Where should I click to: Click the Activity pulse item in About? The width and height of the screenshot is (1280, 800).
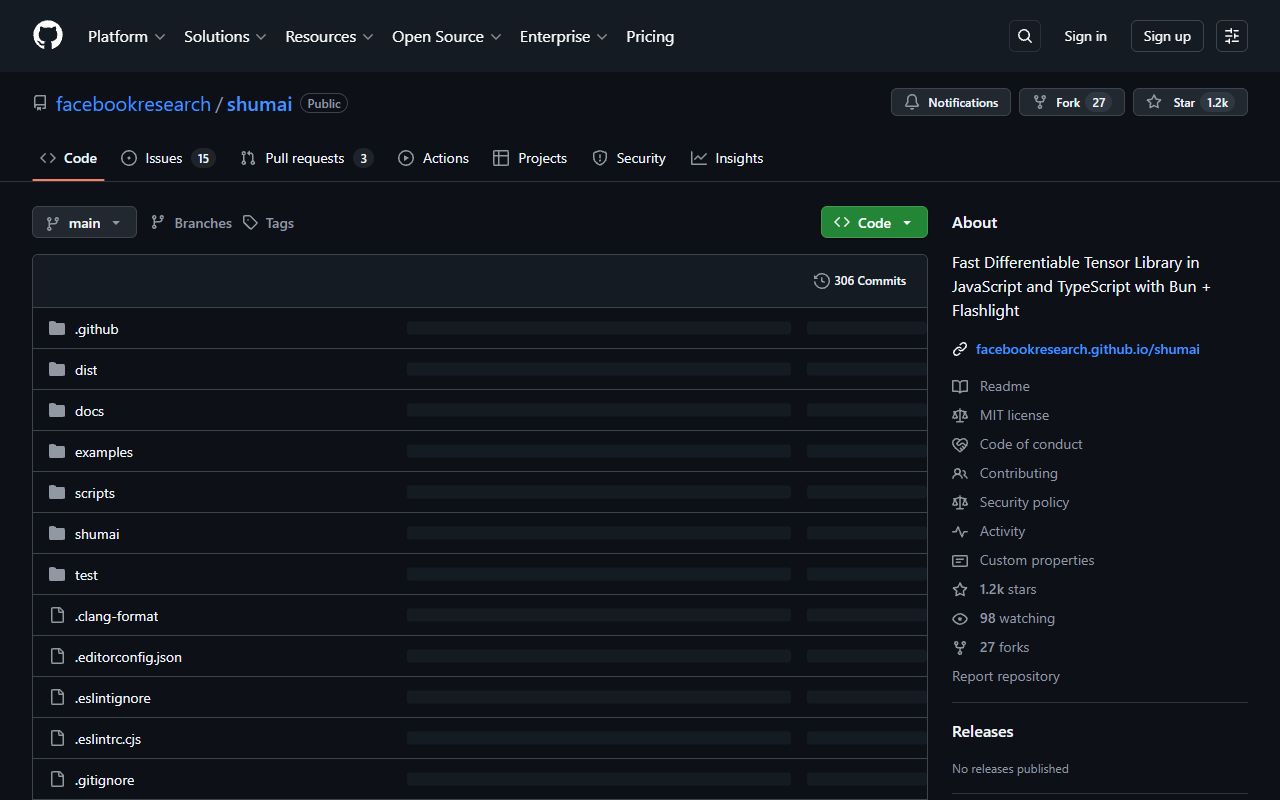pos(1001,531)
